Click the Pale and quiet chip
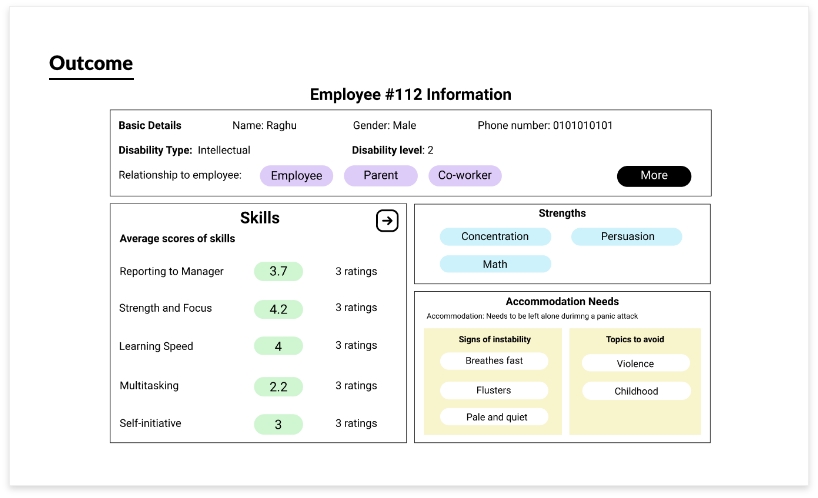The image size is (818, 498). (494, 417)
